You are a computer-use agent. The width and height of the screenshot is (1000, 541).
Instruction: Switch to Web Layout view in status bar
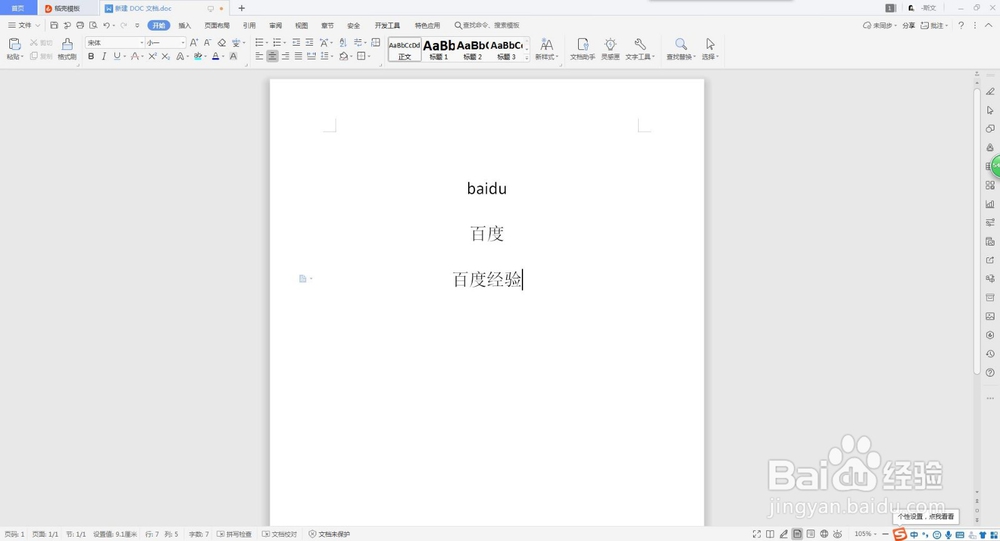[824, 534]
